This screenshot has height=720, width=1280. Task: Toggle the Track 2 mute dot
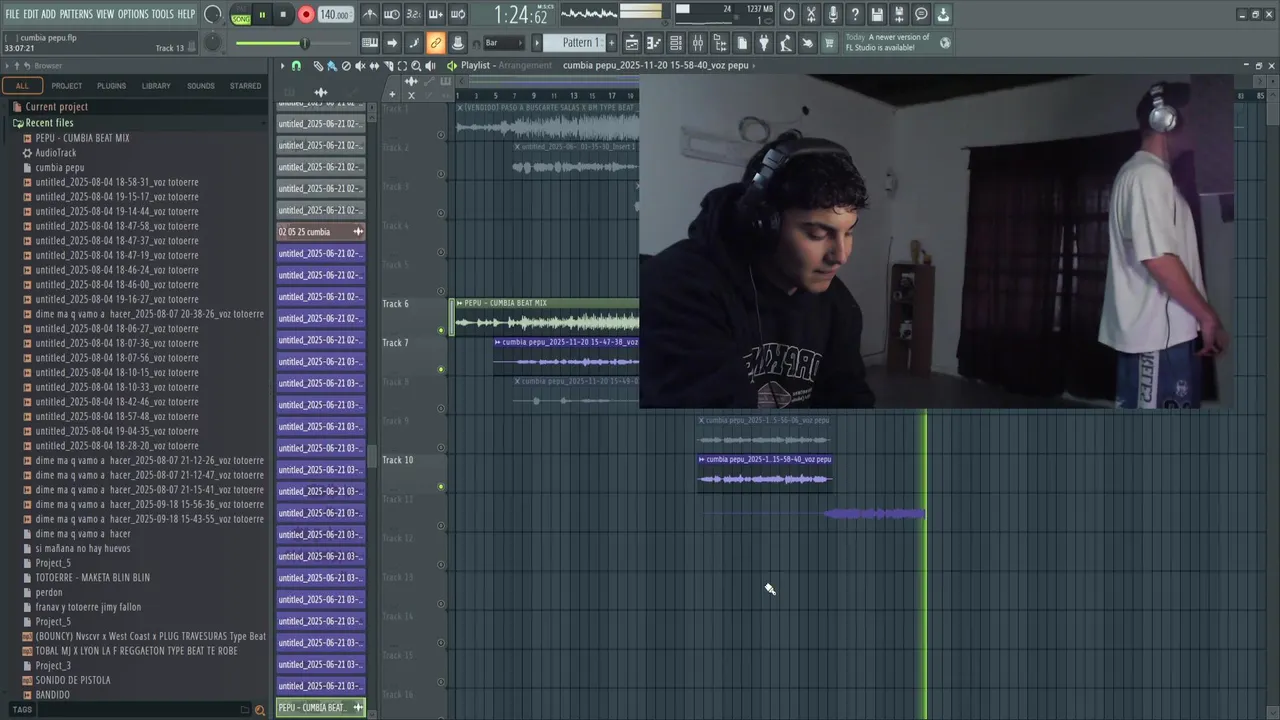coord(441,174)
